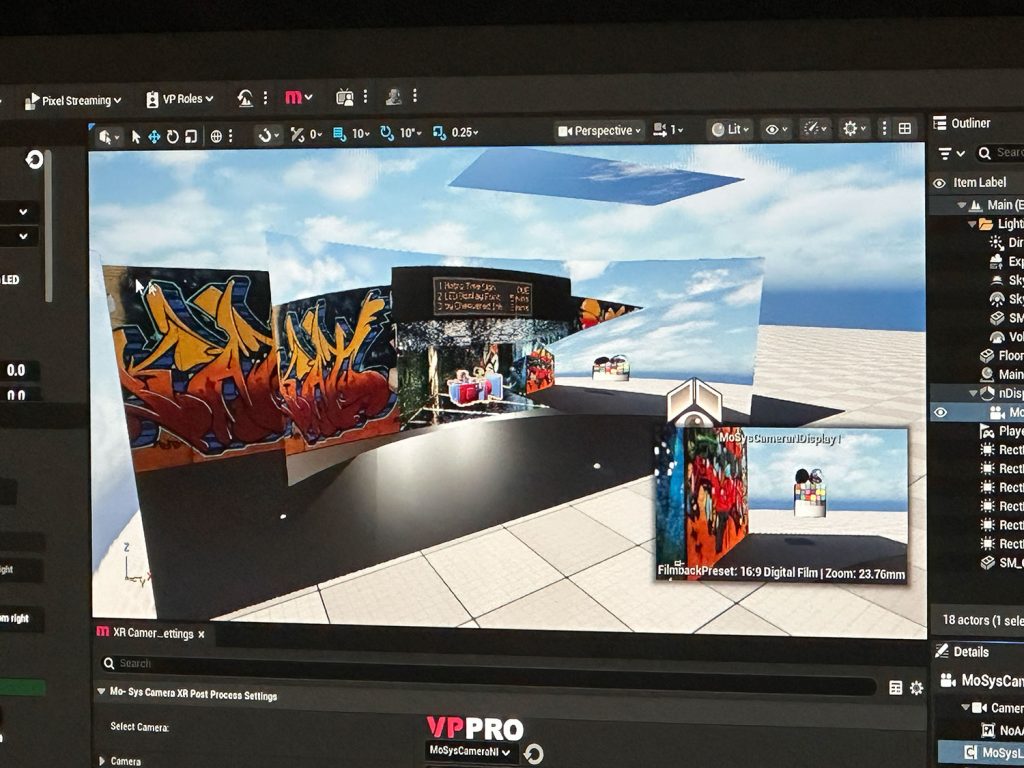Click the search field in XR settings
1024x768 pixels.
(x=480, y=663)
